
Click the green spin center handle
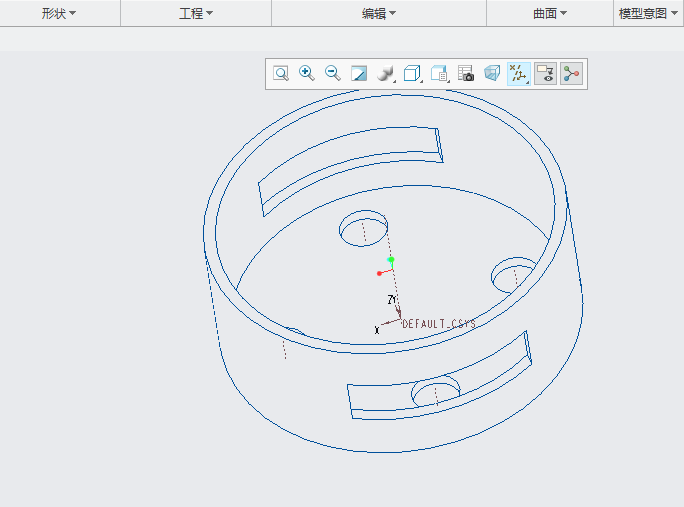(x=391, y=260)
